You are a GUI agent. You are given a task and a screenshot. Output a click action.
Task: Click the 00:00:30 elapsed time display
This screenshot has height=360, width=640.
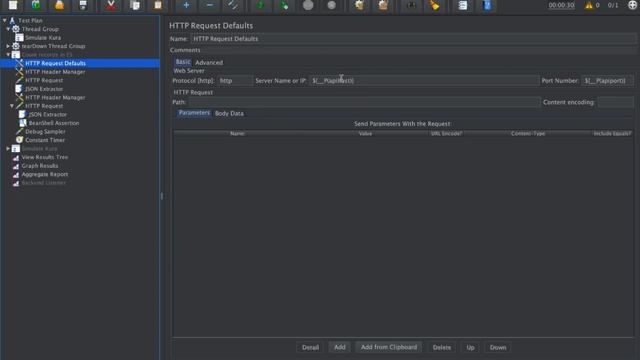(x=561, y=5)
